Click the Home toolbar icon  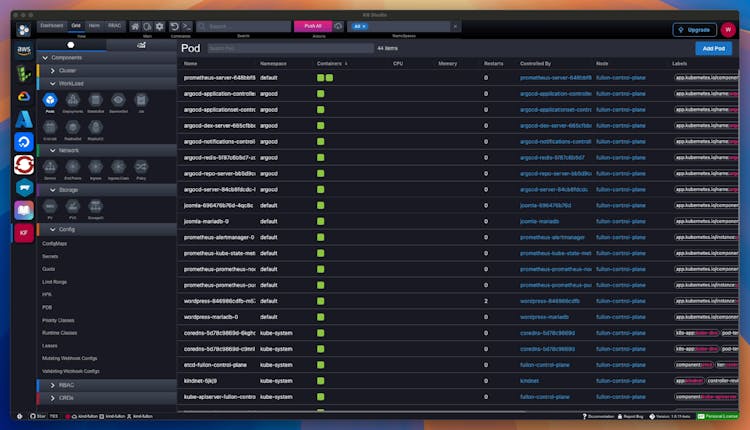[135, 26]
